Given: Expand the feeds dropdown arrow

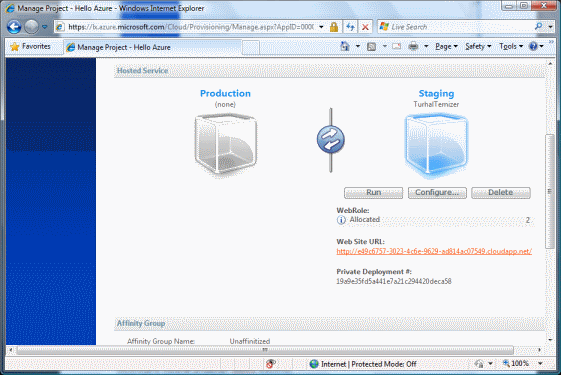Looking at the screenshot, I should (x=385, y=46).
